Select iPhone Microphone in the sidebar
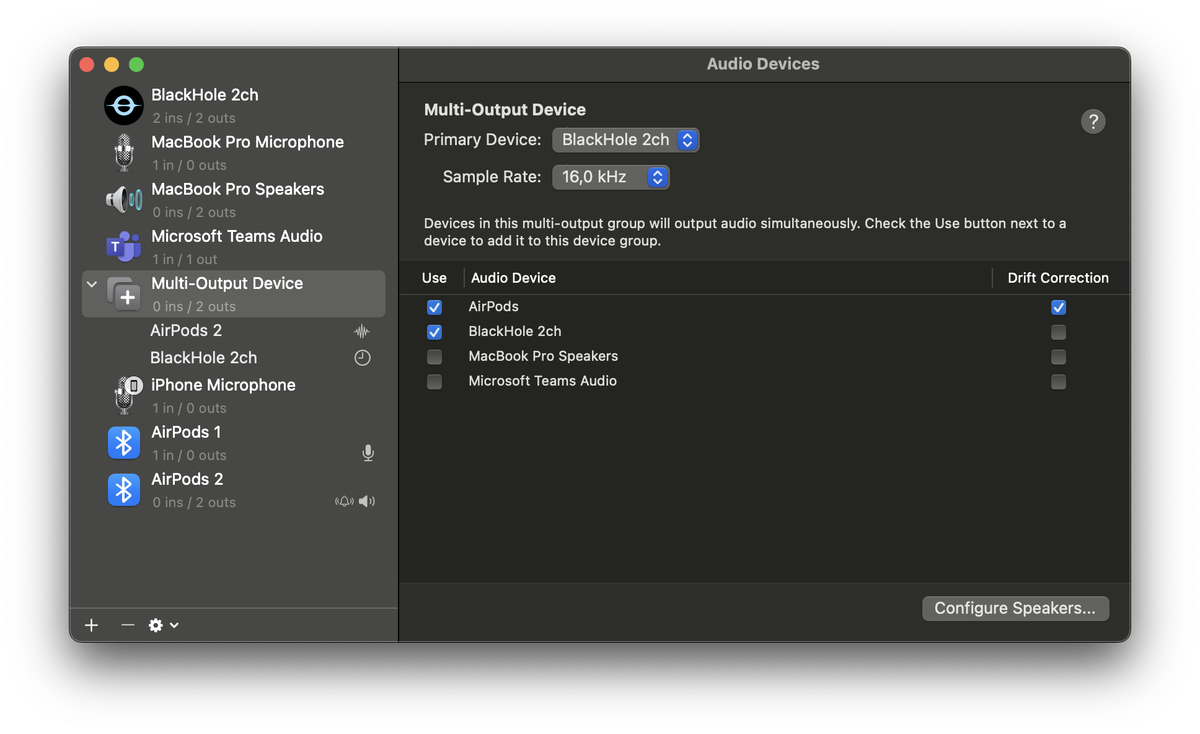The image size is (1200, 734). pos(234,395)
